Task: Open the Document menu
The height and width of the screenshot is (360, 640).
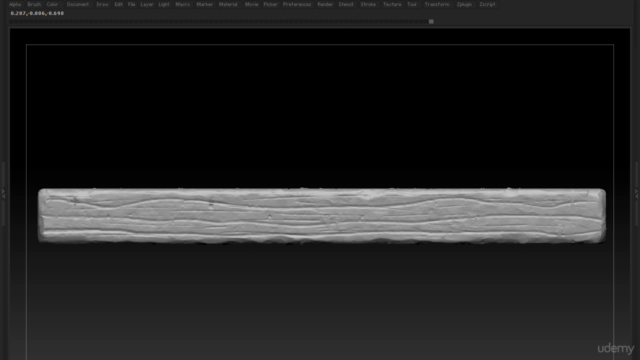Action: tap(78, 4)
